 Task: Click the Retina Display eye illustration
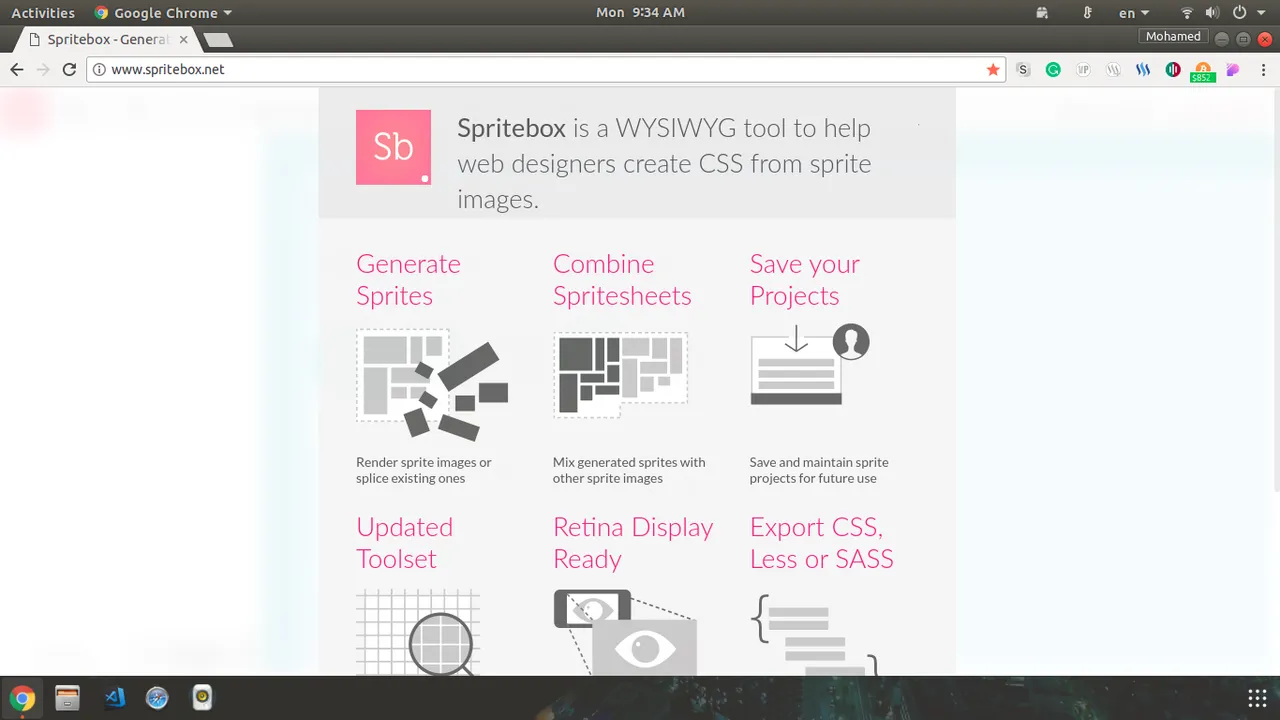click(625, 632)
